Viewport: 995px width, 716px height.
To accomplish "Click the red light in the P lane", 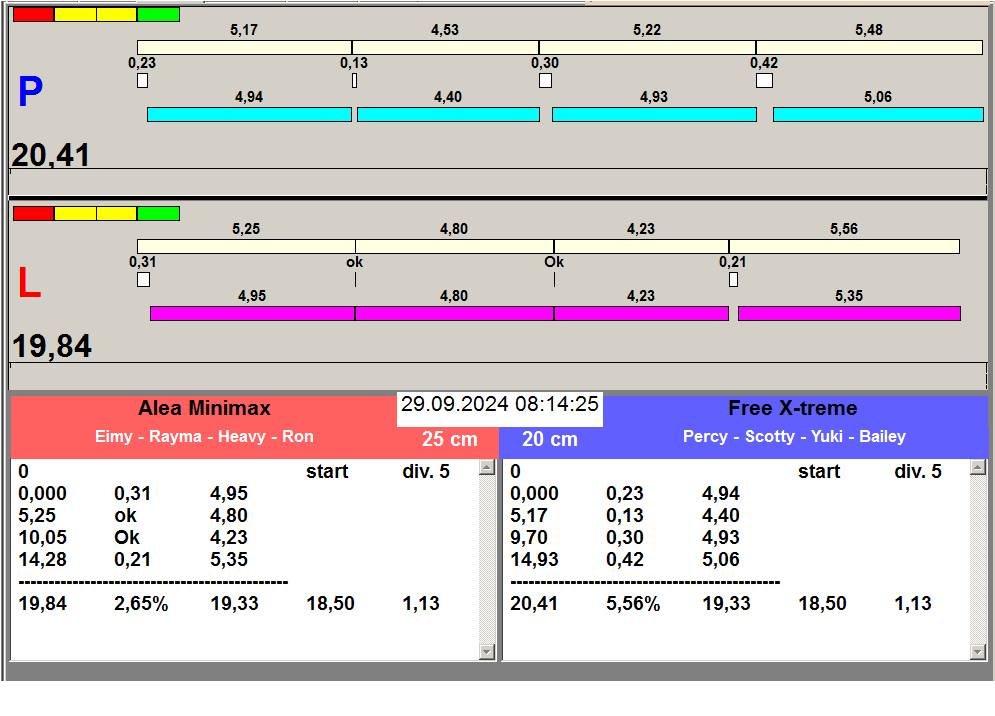I will [33, 15].
